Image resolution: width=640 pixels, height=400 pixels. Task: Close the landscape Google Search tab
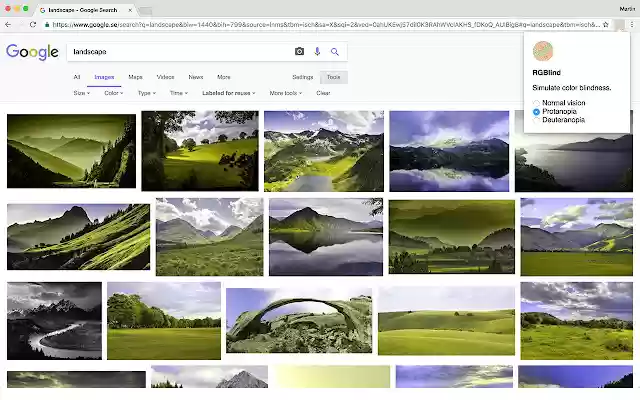pyautogui.click(x=130, y=10)
